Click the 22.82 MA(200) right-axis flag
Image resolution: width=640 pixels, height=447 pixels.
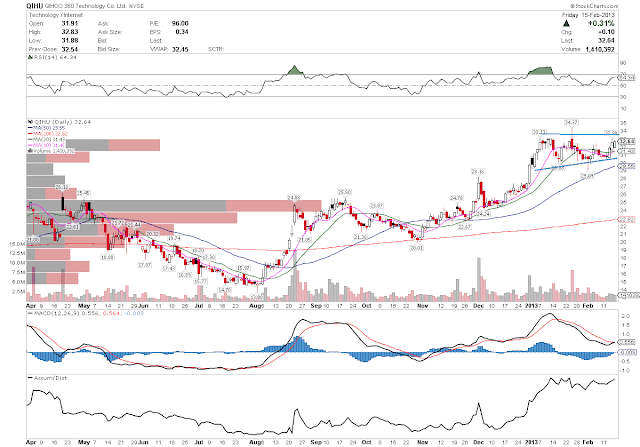pos(627,220)
